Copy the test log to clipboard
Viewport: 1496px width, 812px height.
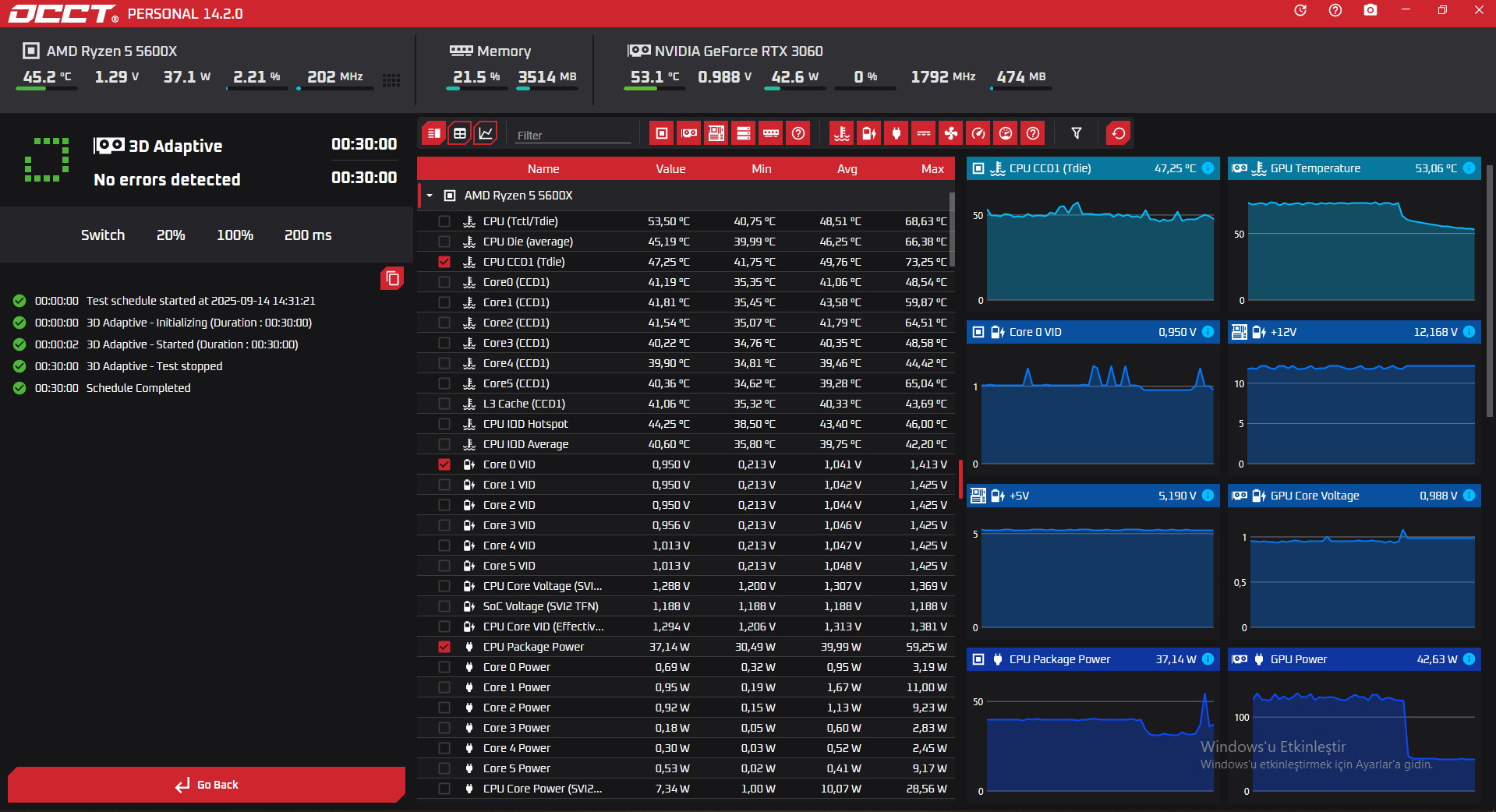[x=392, y=278]
